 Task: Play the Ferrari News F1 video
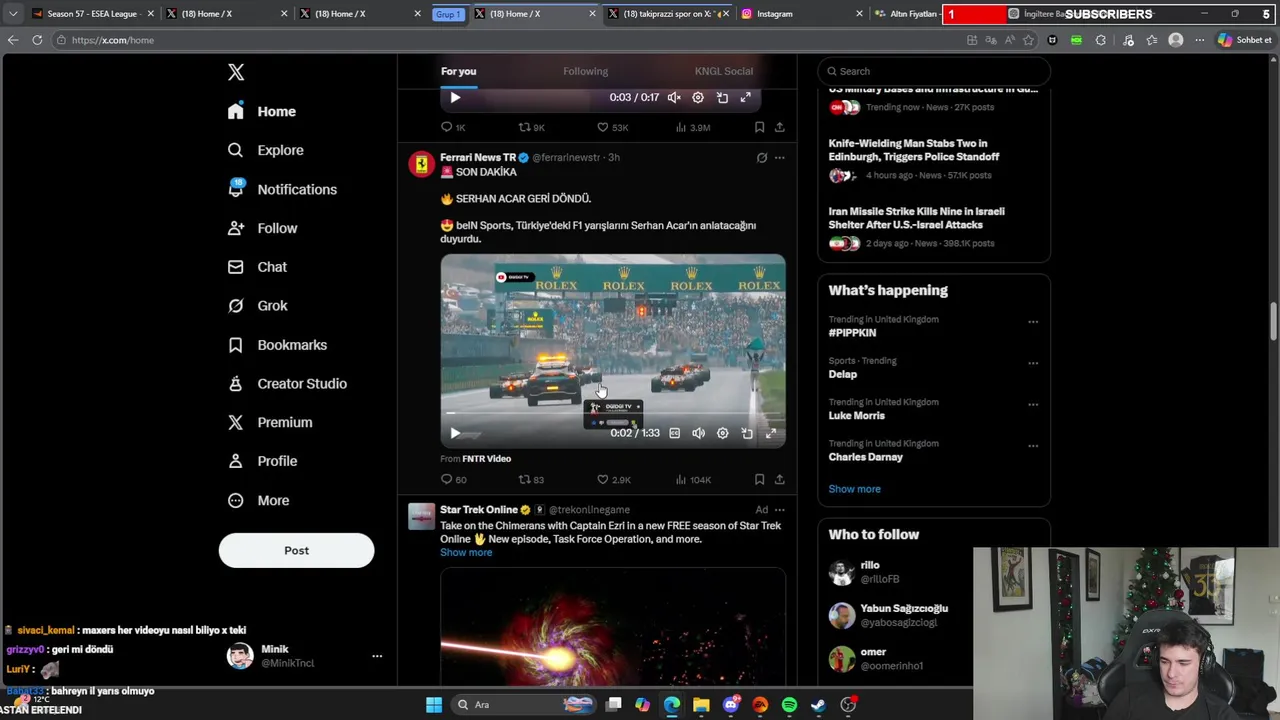(455, 433)
